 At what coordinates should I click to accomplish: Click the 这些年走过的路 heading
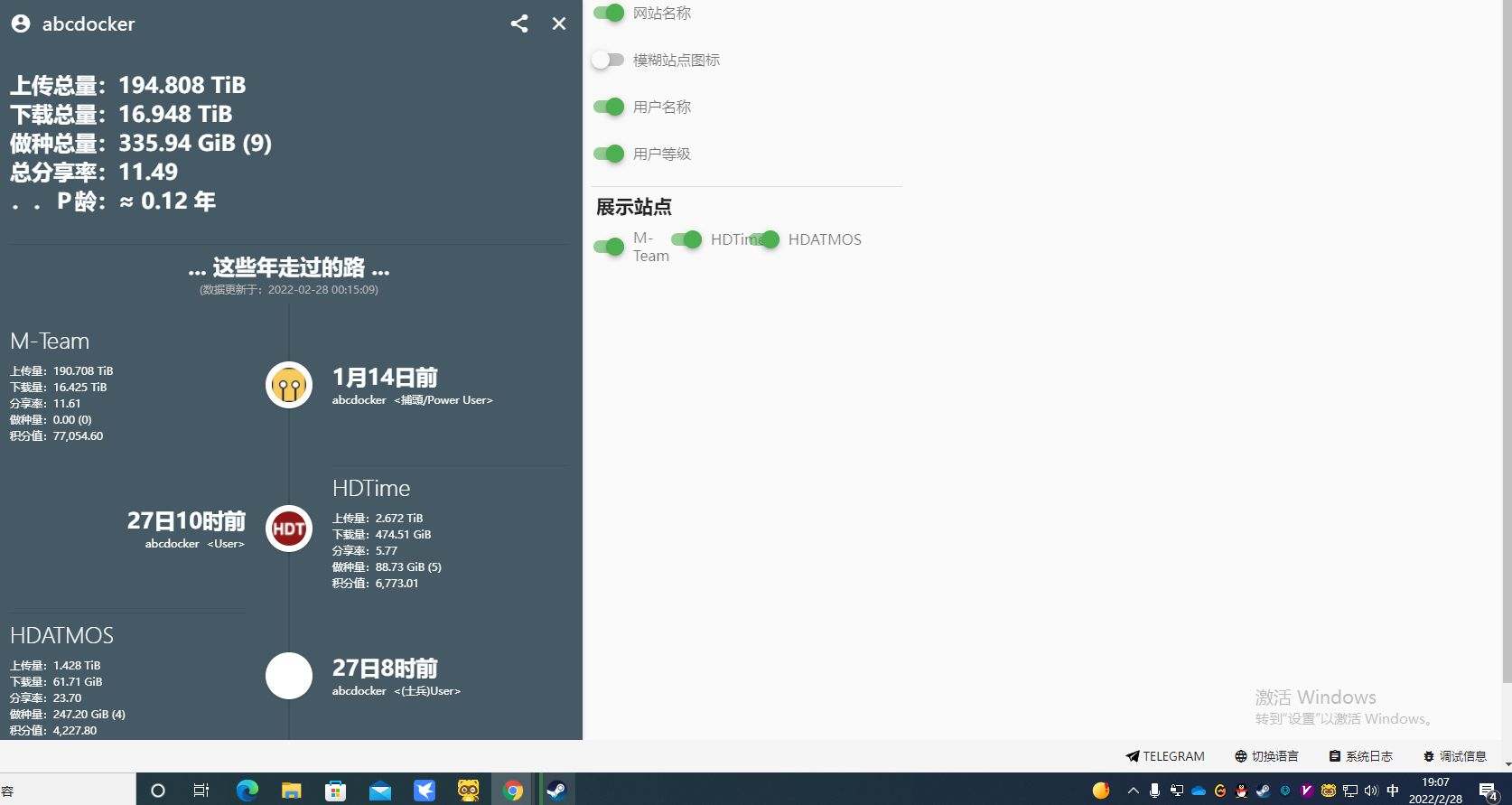(x=289, y=267)
